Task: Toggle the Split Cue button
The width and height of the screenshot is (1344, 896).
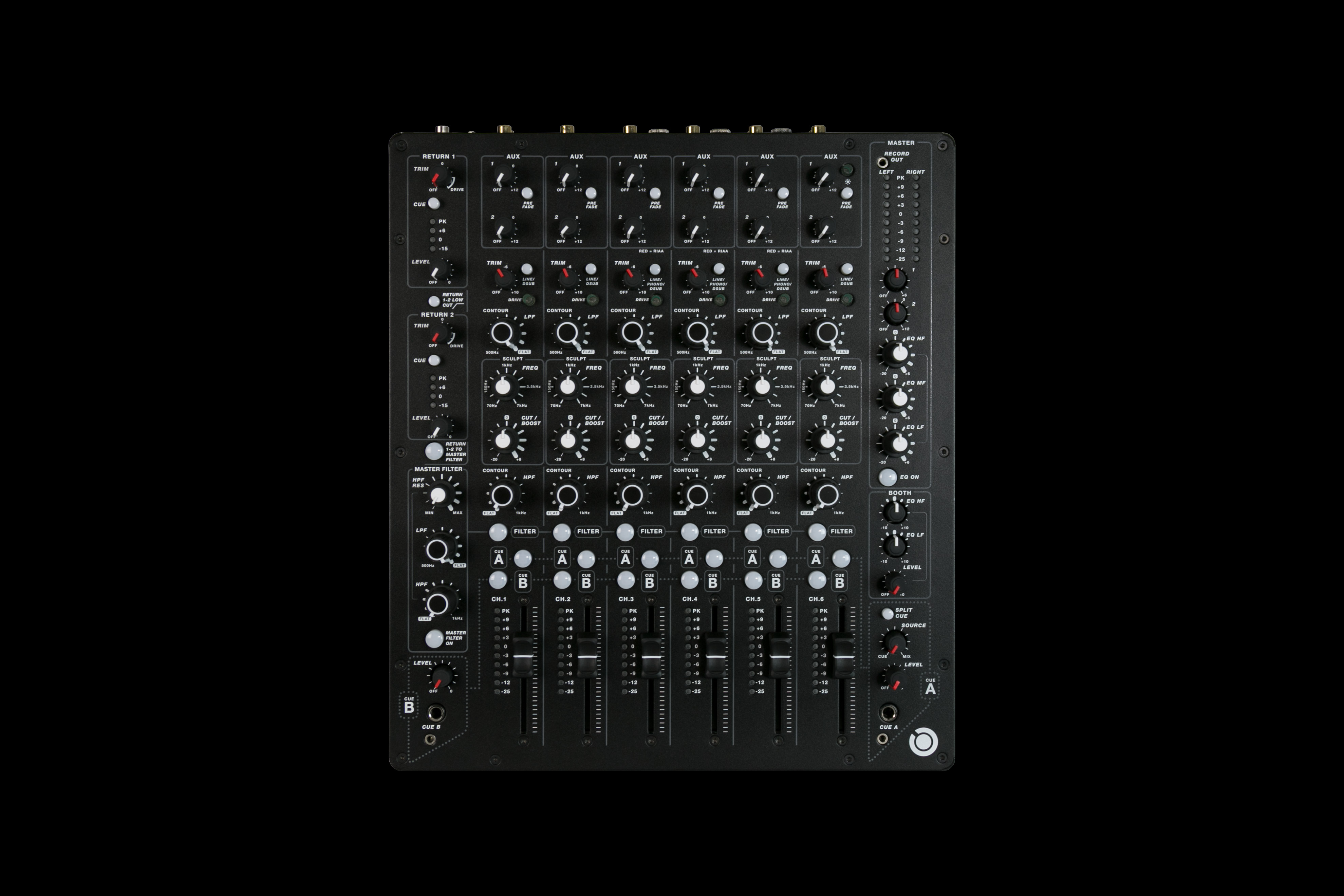Action: (888, 614)
